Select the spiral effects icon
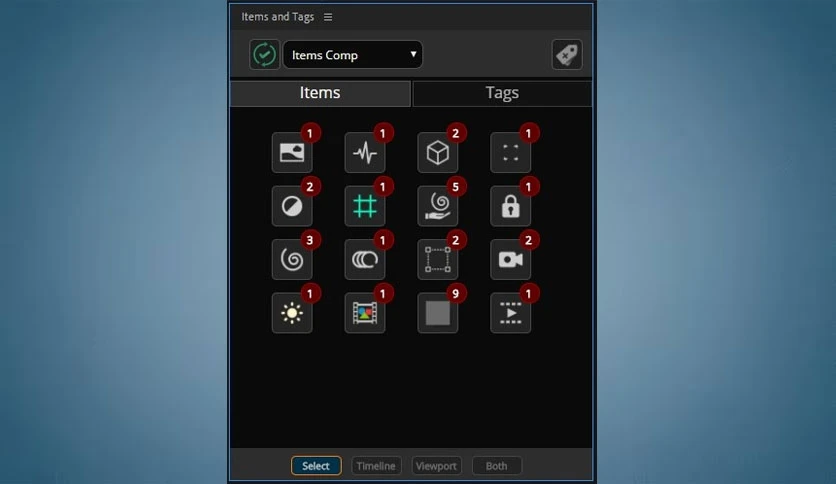 [x=292, y=260]
